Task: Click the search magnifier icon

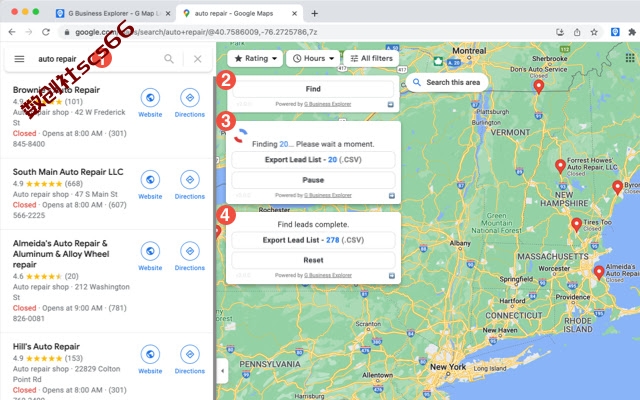Action: 169,59
